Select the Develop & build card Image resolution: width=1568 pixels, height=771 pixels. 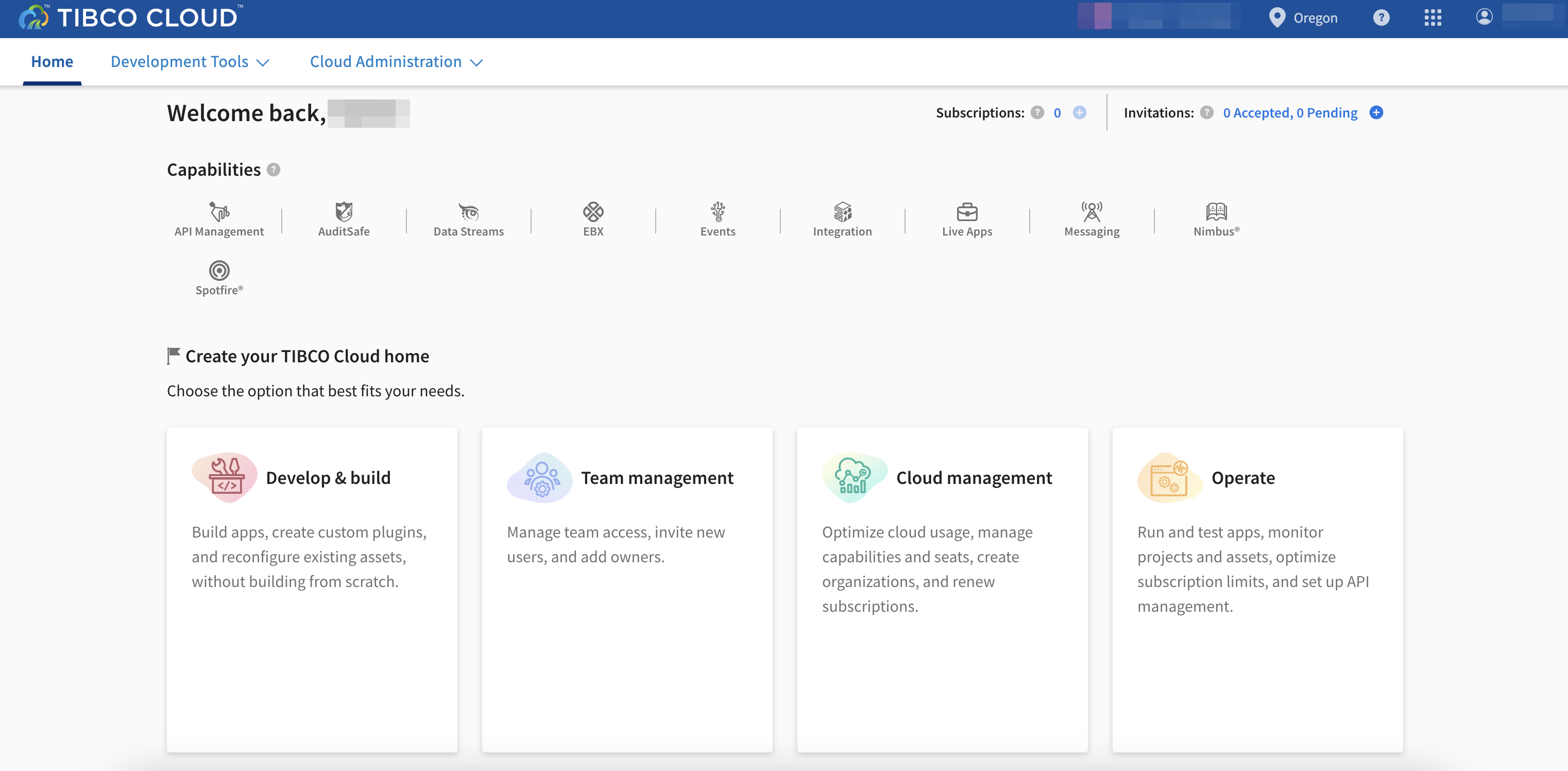312,589
